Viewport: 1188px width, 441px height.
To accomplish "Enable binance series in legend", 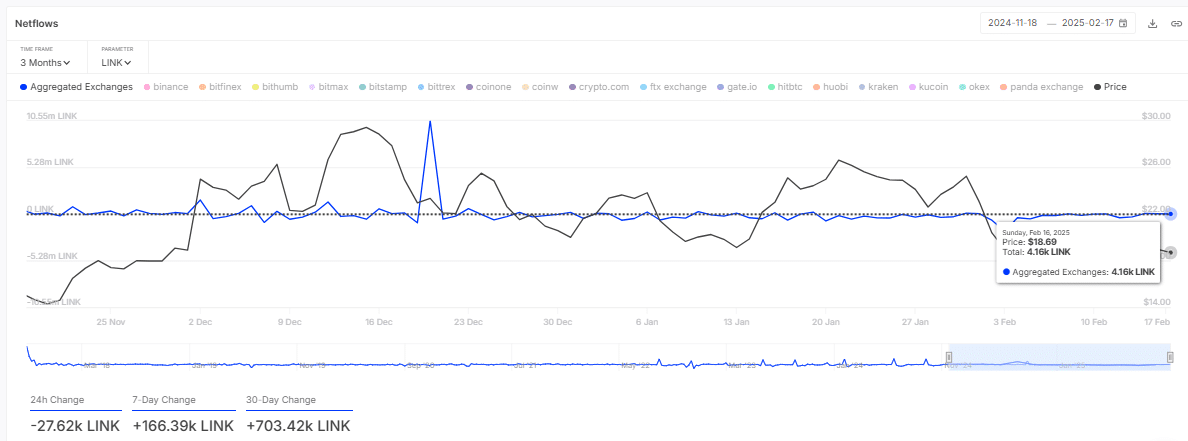I will [x=166, y=87].
